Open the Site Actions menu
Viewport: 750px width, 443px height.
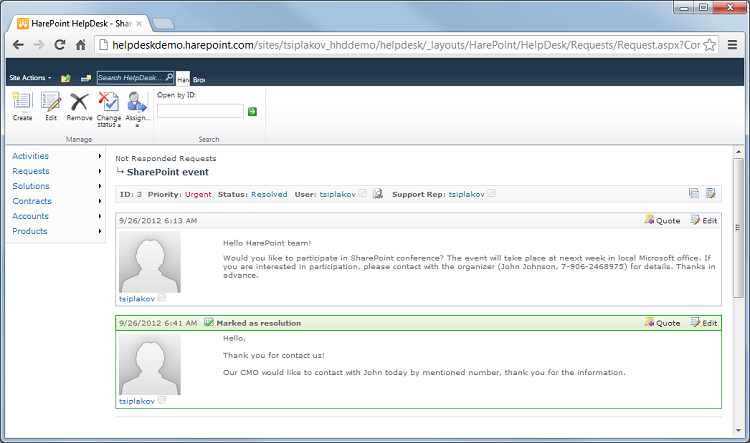tap(30, 78)
